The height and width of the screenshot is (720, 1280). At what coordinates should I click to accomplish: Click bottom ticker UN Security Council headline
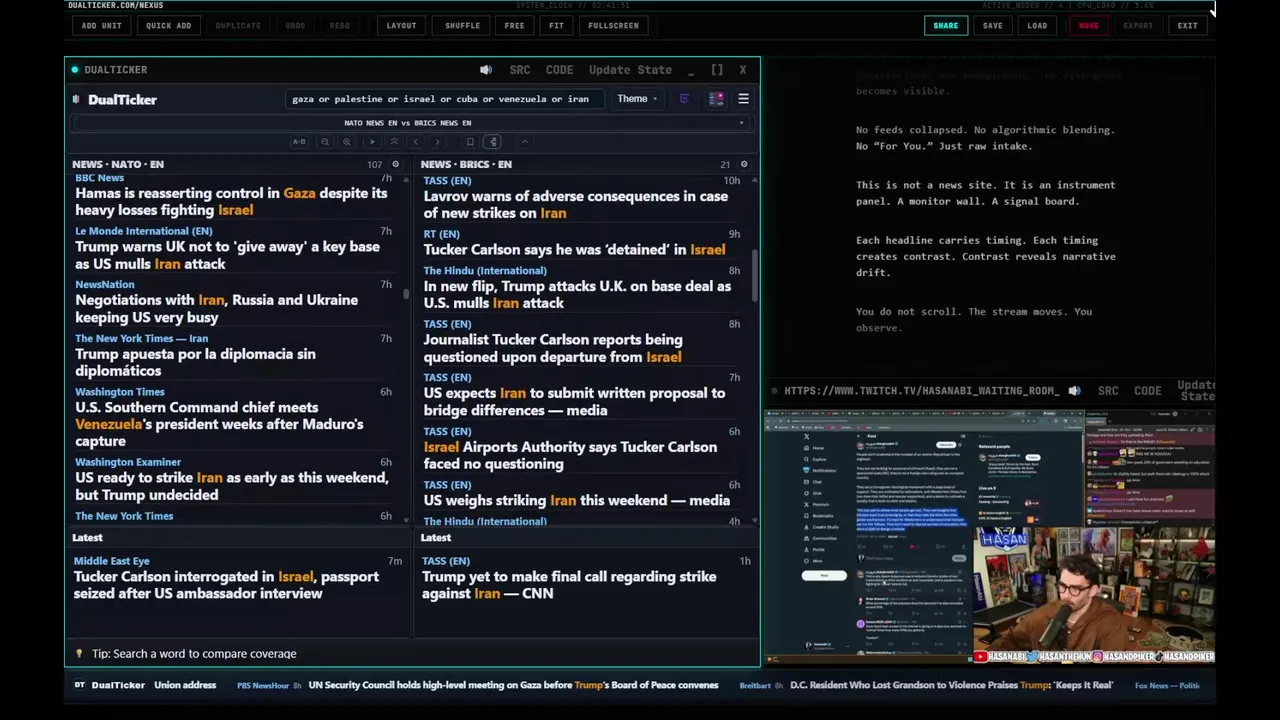pyautogui.click(x=513, y=685)
